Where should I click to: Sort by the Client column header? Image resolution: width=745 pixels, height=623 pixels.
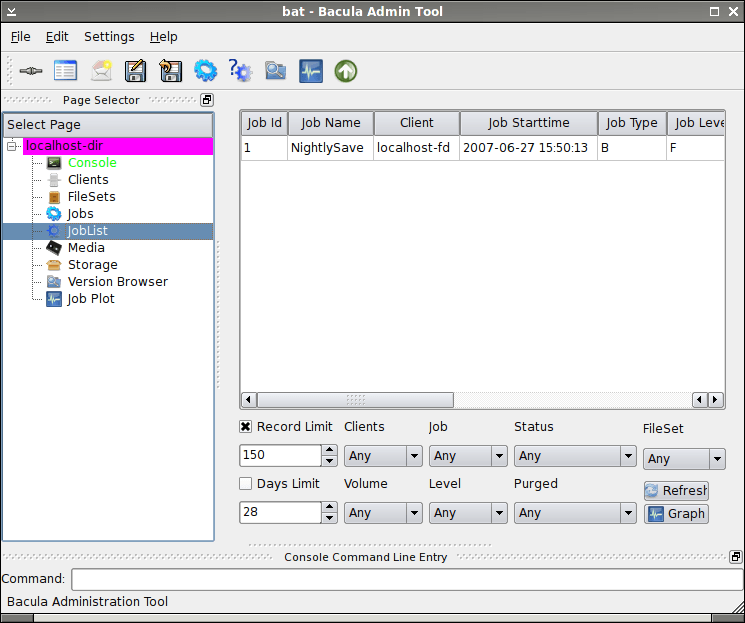[417, 123]
